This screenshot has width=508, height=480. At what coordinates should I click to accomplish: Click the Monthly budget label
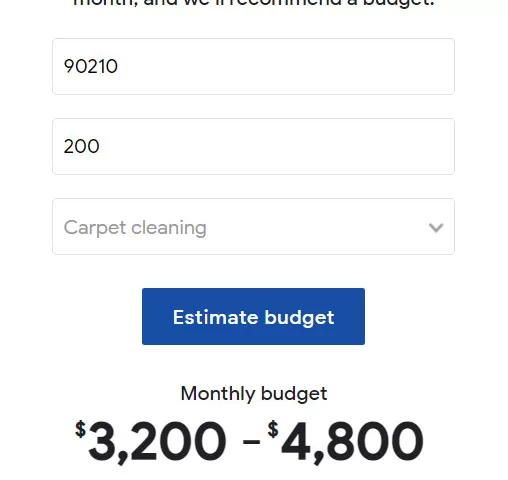click(254, 394)
